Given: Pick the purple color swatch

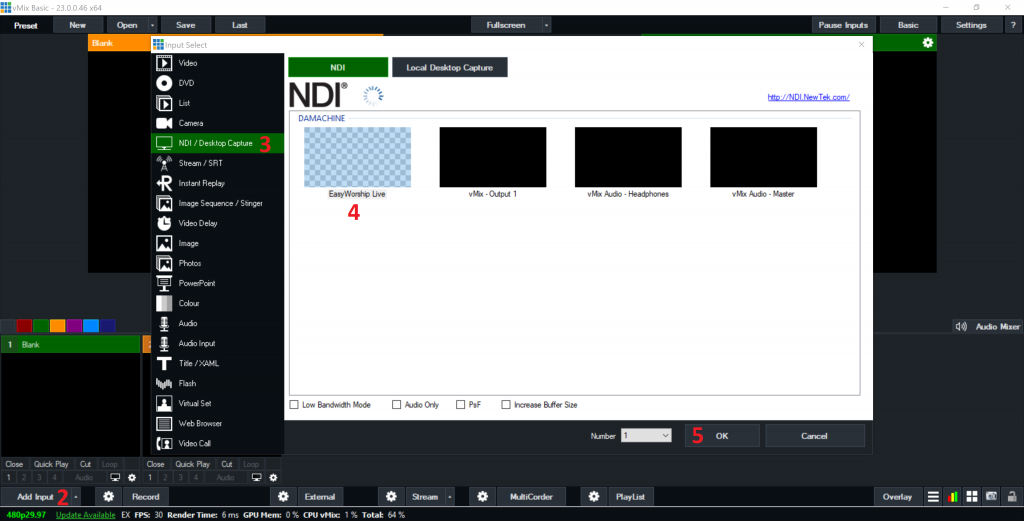Looking at the screenshot, I should (x=74, y=326).
